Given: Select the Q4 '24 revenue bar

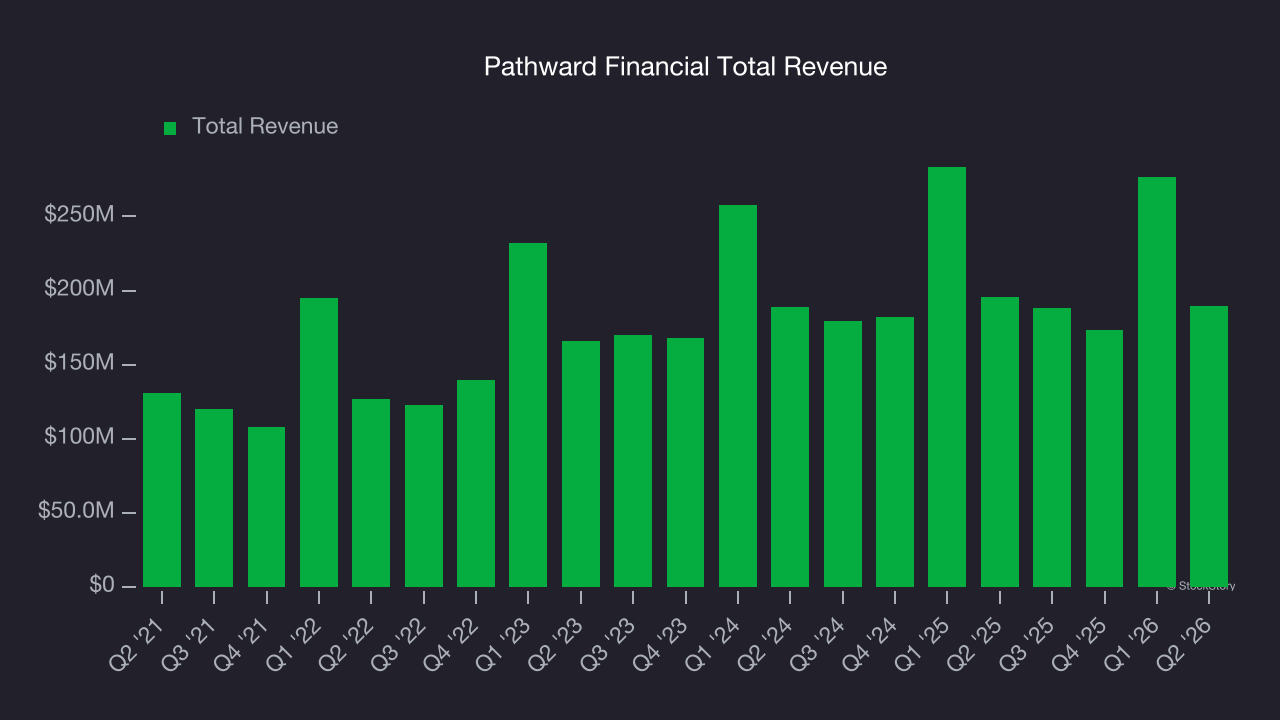Looking at the screenshot, I should pos(895,452).
